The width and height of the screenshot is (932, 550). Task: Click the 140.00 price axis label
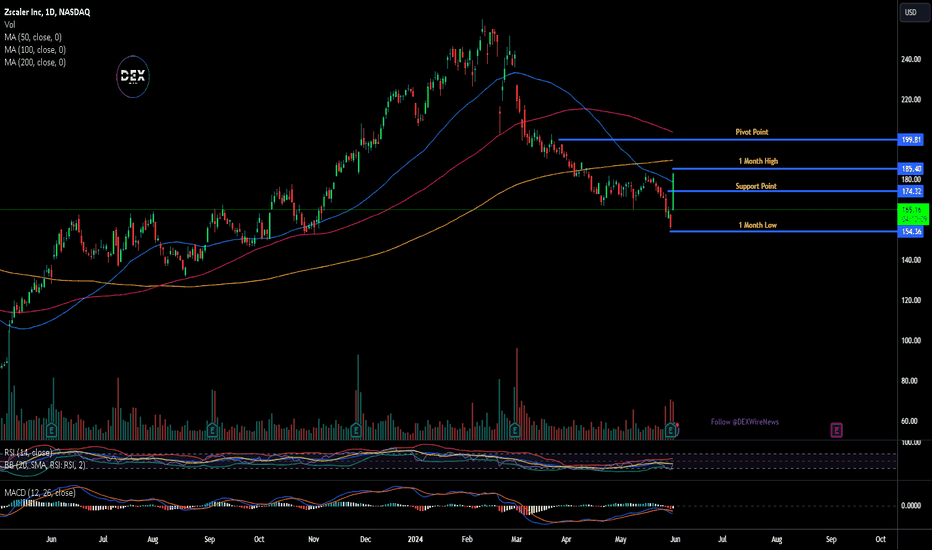coord(911,260)
